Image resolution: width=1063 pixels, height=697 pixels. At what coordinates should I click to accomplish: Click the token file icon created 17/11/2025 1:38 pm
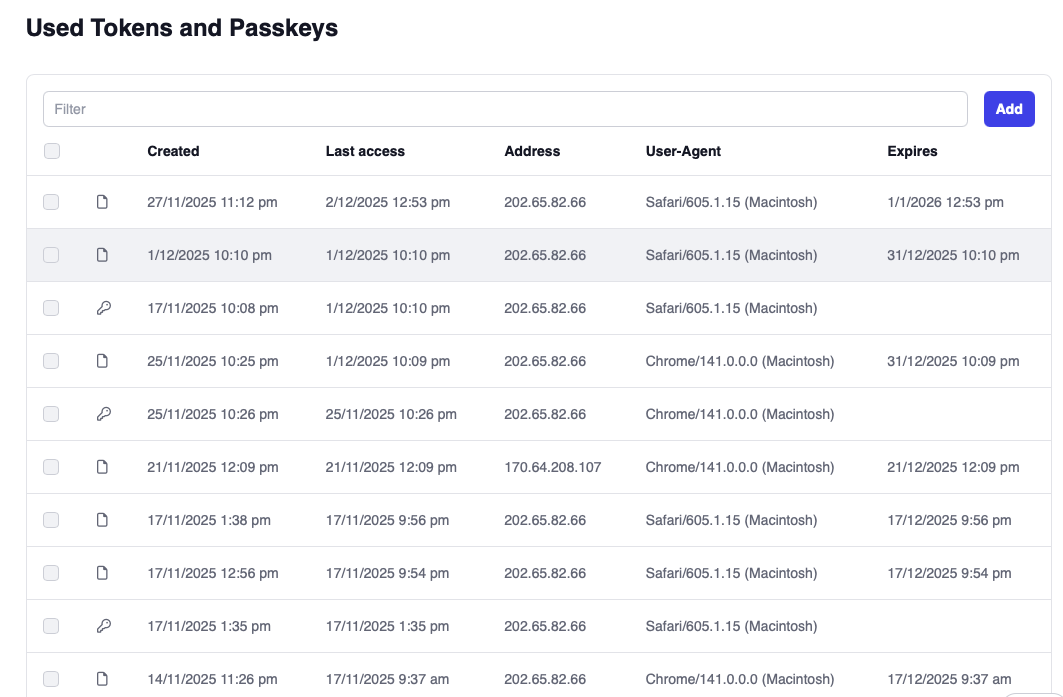102,520
